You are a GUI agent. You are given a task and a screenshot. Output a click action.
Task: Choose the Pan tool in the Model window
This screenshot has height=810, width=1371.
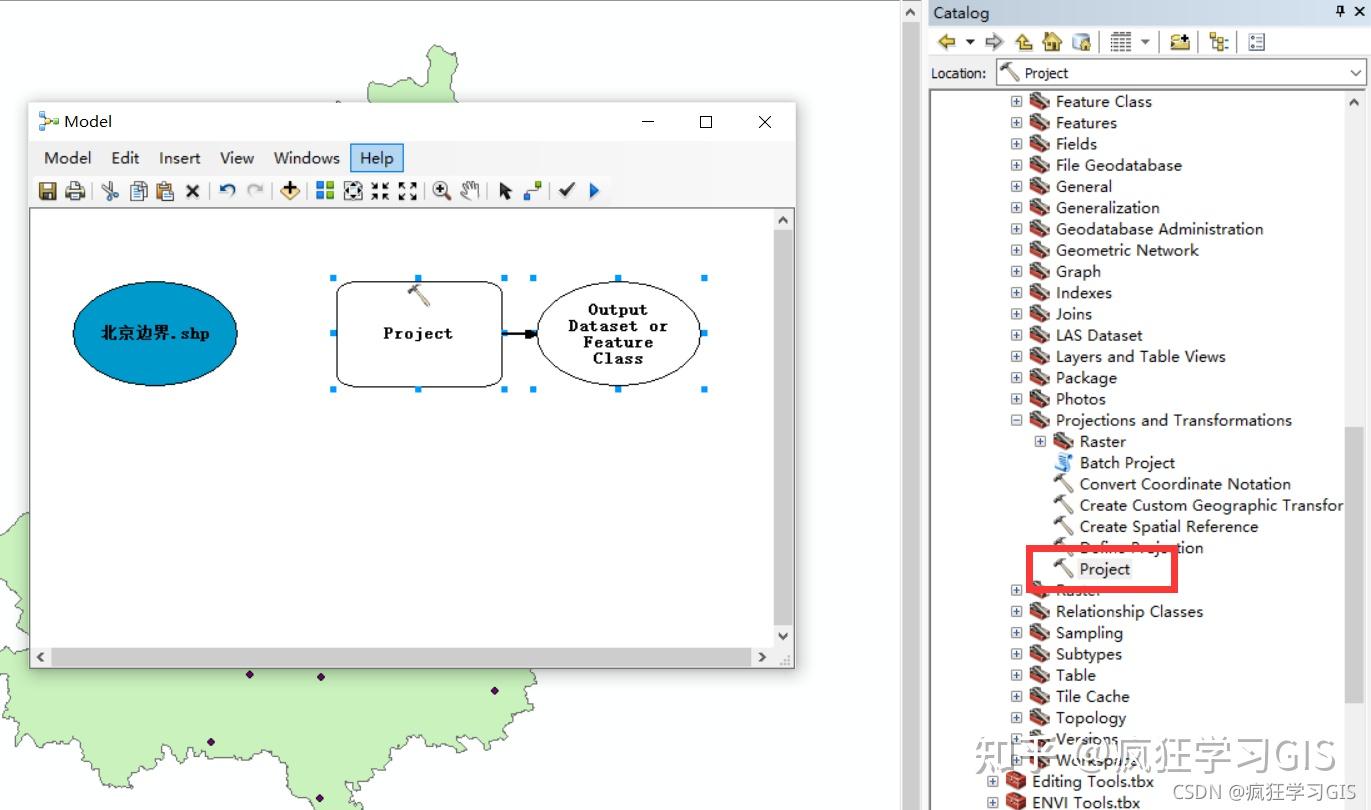pos(469,190)
